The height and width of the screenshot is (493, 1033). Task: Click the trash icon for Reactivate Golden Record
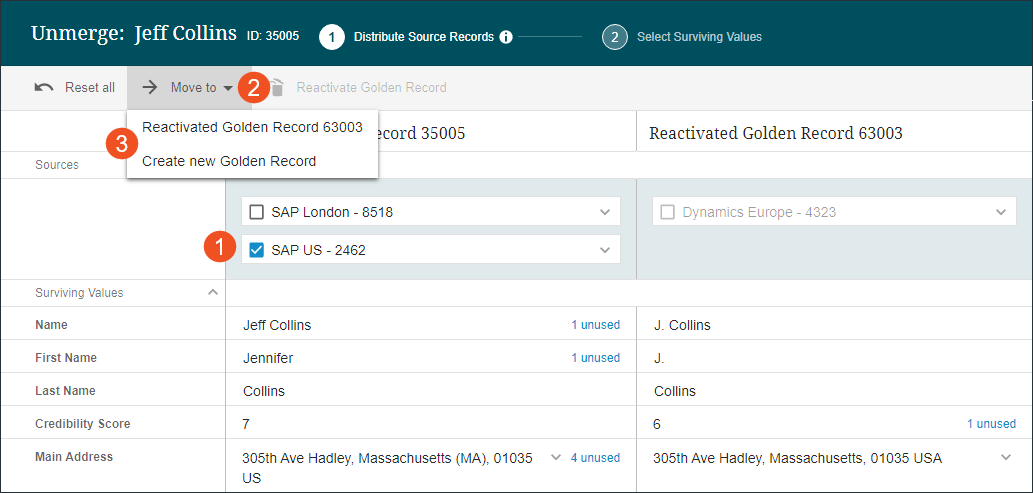click(x=278, y=88)
